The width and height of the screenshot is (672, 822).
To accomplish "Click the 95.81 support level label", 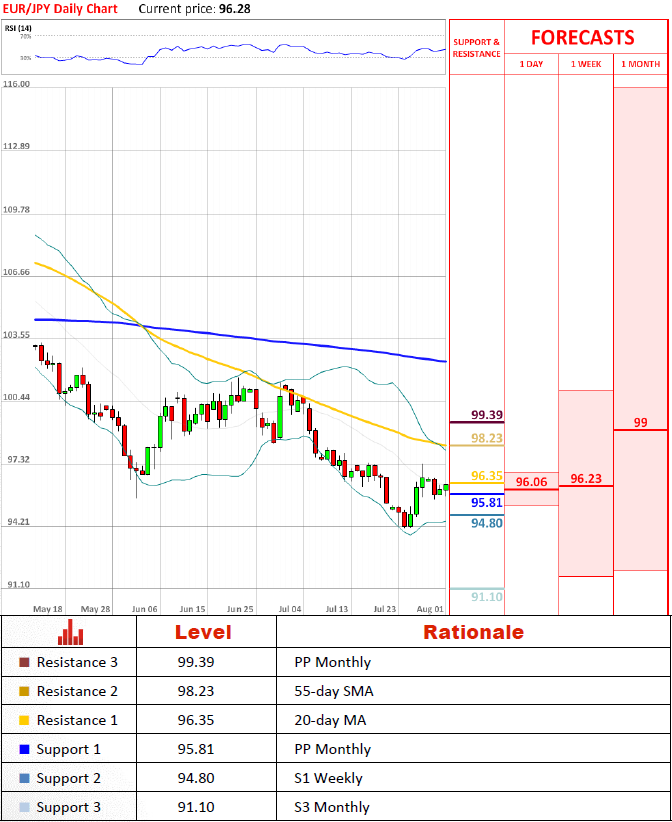I will pyautogui.click(x=486, y=503).
